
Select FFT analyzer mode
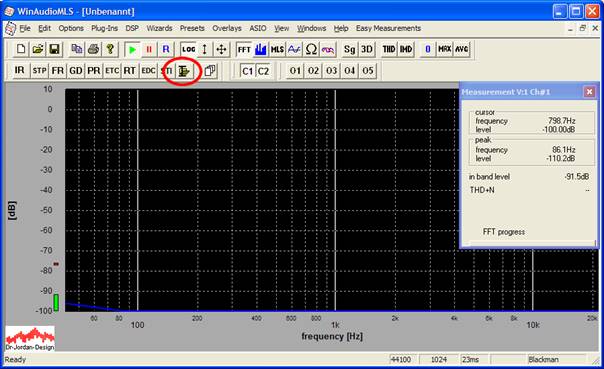tap(244, 49)
